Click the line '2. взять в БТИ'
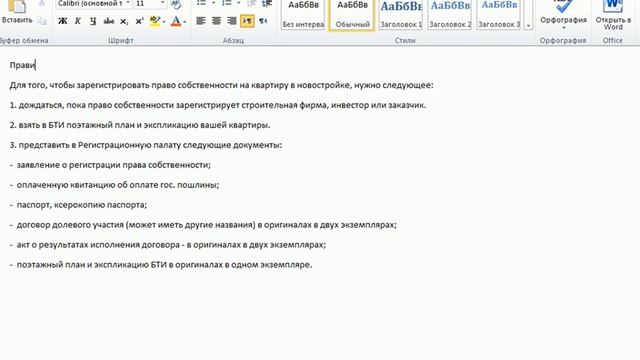 pos(140,125)
